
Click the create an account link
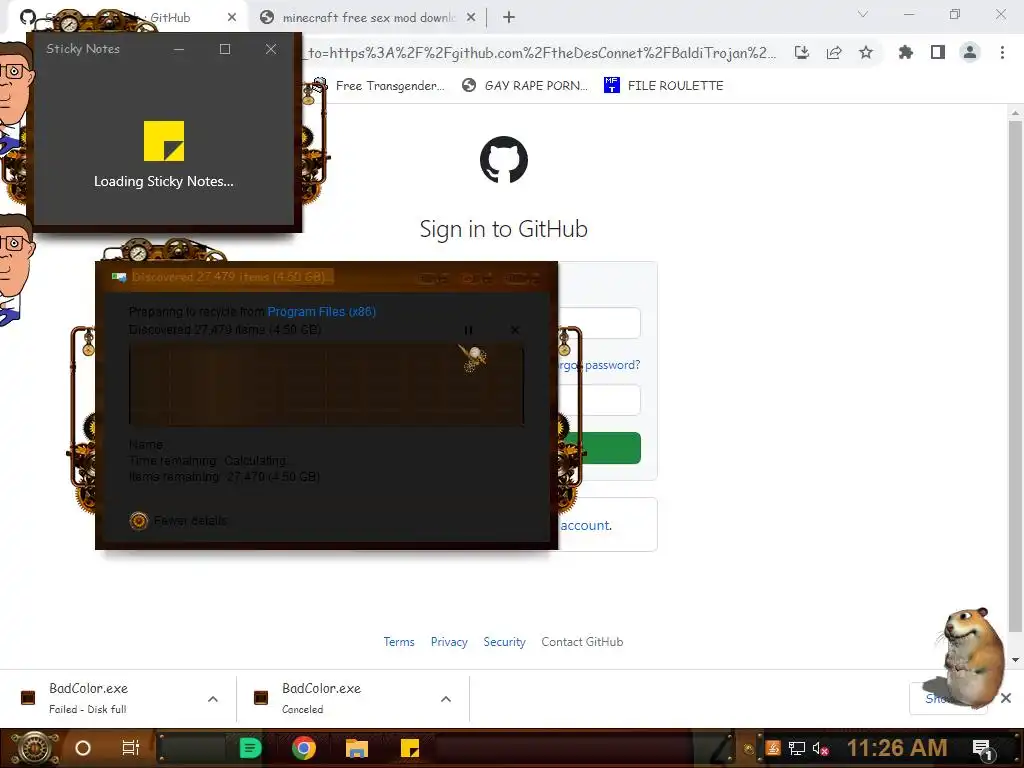pos(585,525)
